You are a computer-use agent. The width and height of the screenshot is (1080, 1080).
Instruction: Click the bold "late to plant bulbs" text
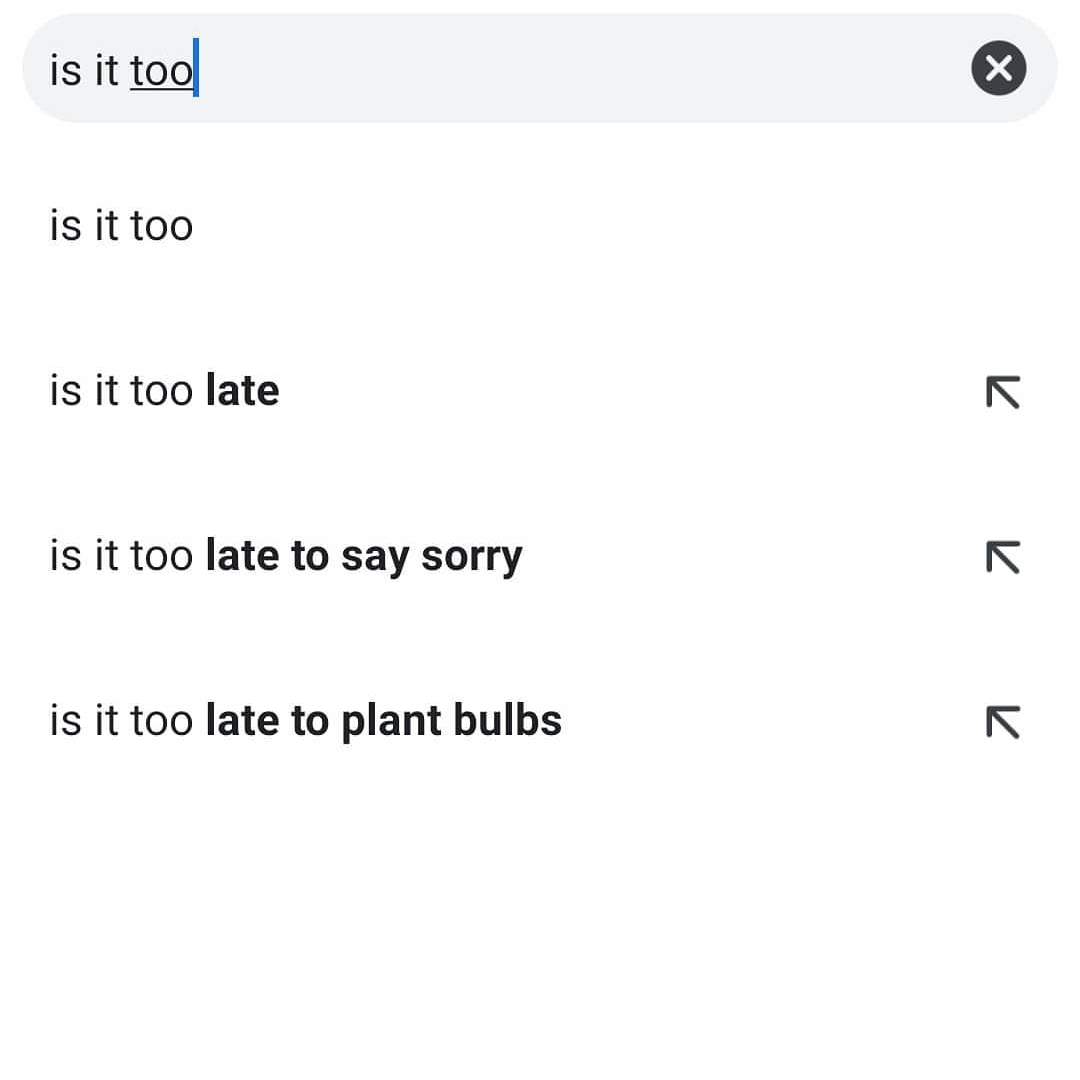383,721
